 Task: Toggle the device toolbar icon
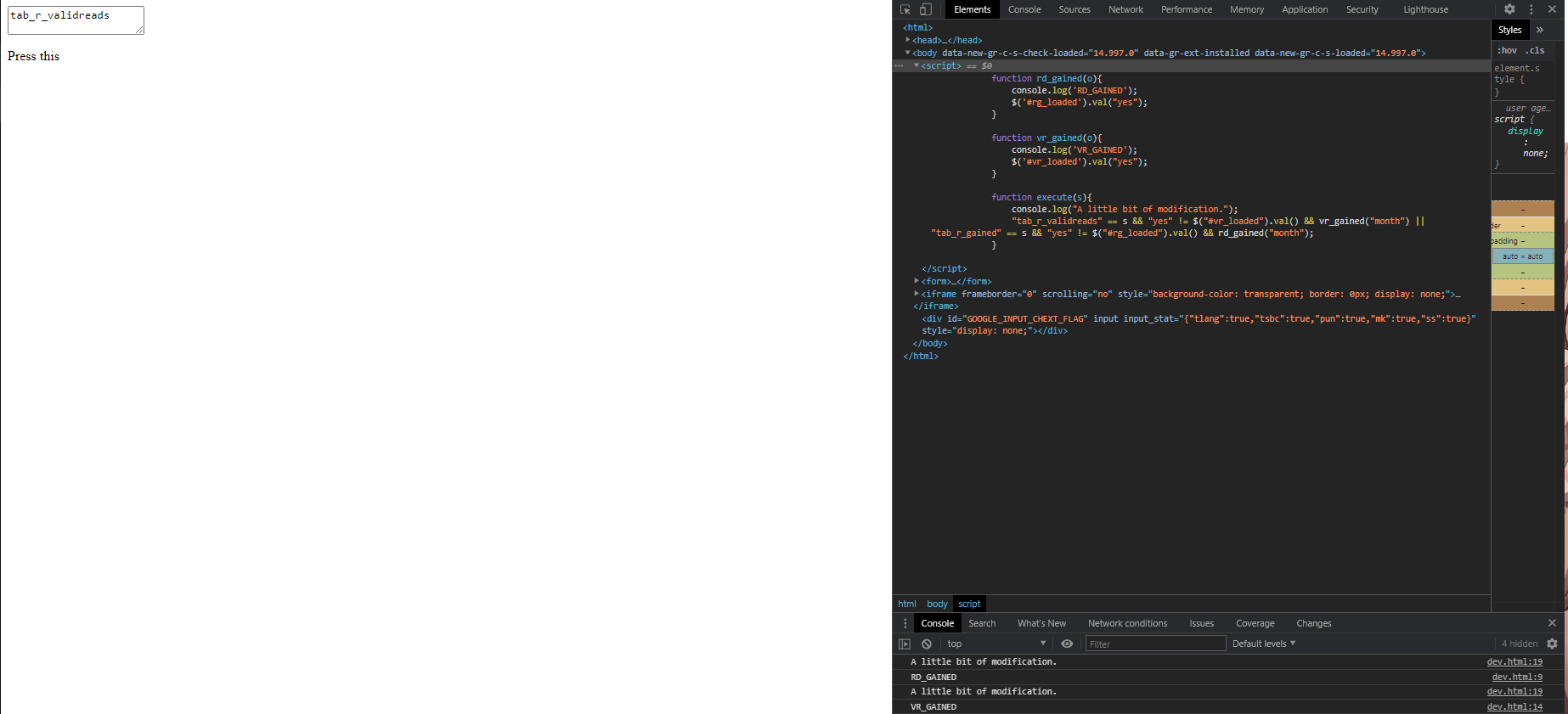pyautogui.click(x=926, y=9)
